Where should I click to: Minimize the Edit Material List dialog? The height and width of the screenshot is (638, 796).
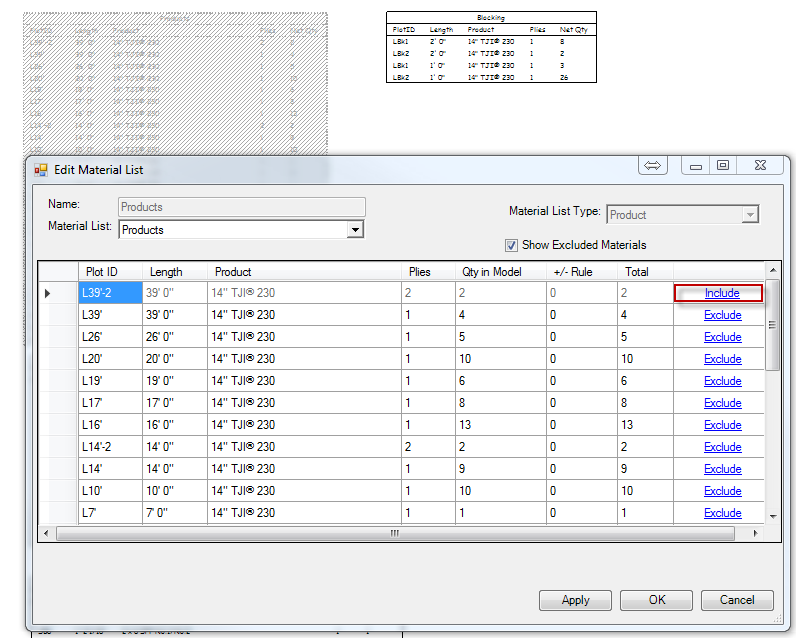pos(696,166)
